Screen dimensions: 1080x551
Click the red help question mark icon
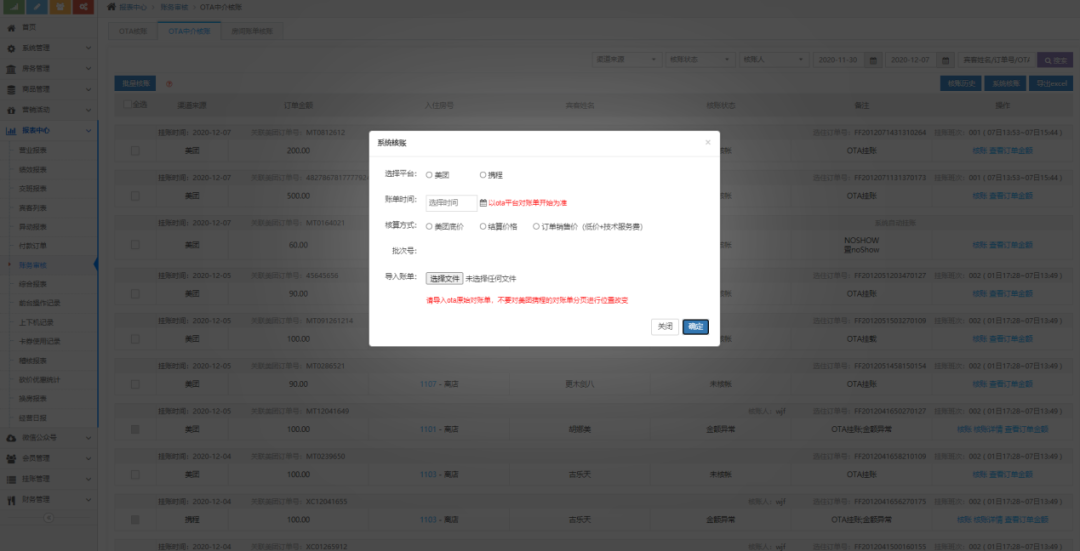click(x=169, y=84)
